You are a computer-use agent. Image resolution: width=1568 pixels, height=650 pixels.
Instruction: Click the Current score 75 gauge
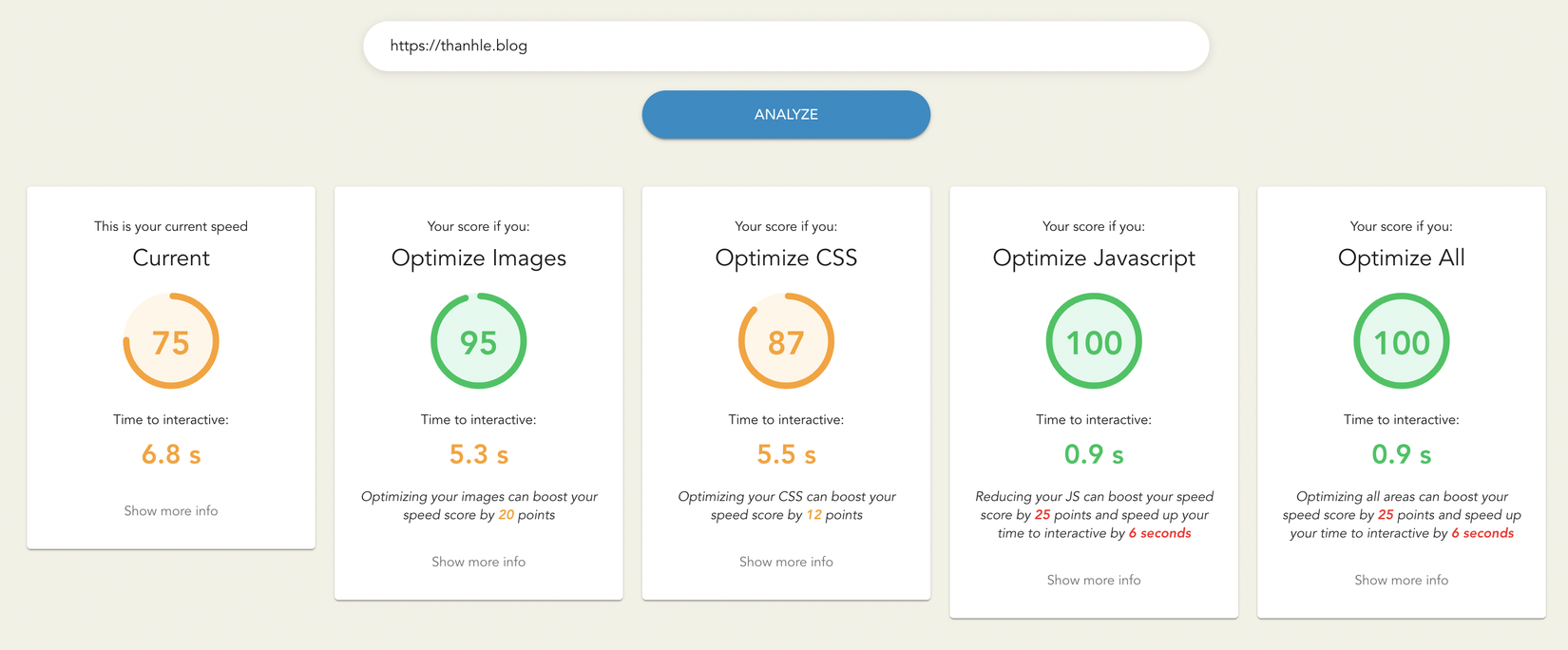pos(171,341)
